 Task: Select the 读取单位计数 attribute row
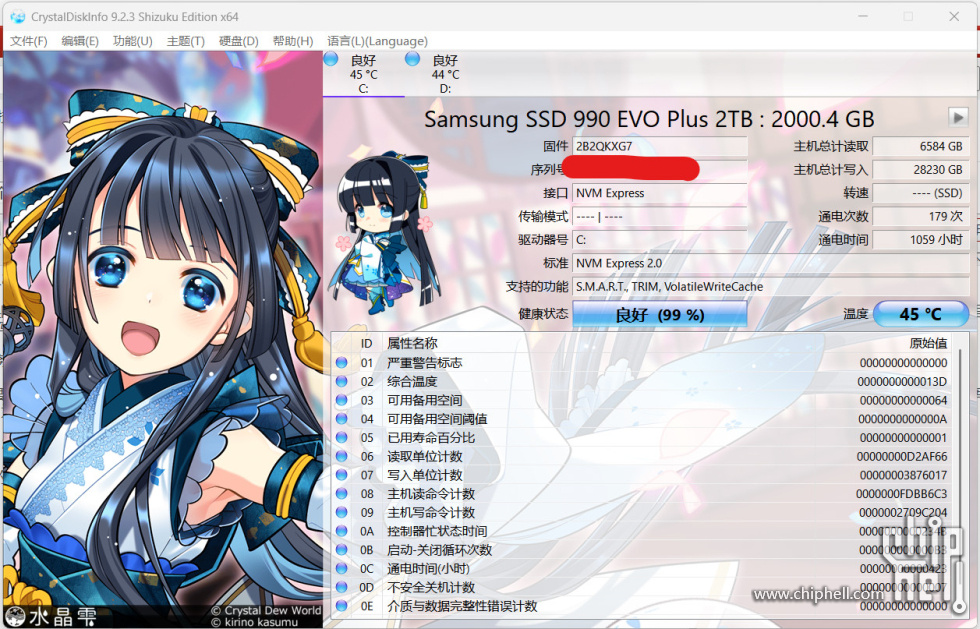642,456
